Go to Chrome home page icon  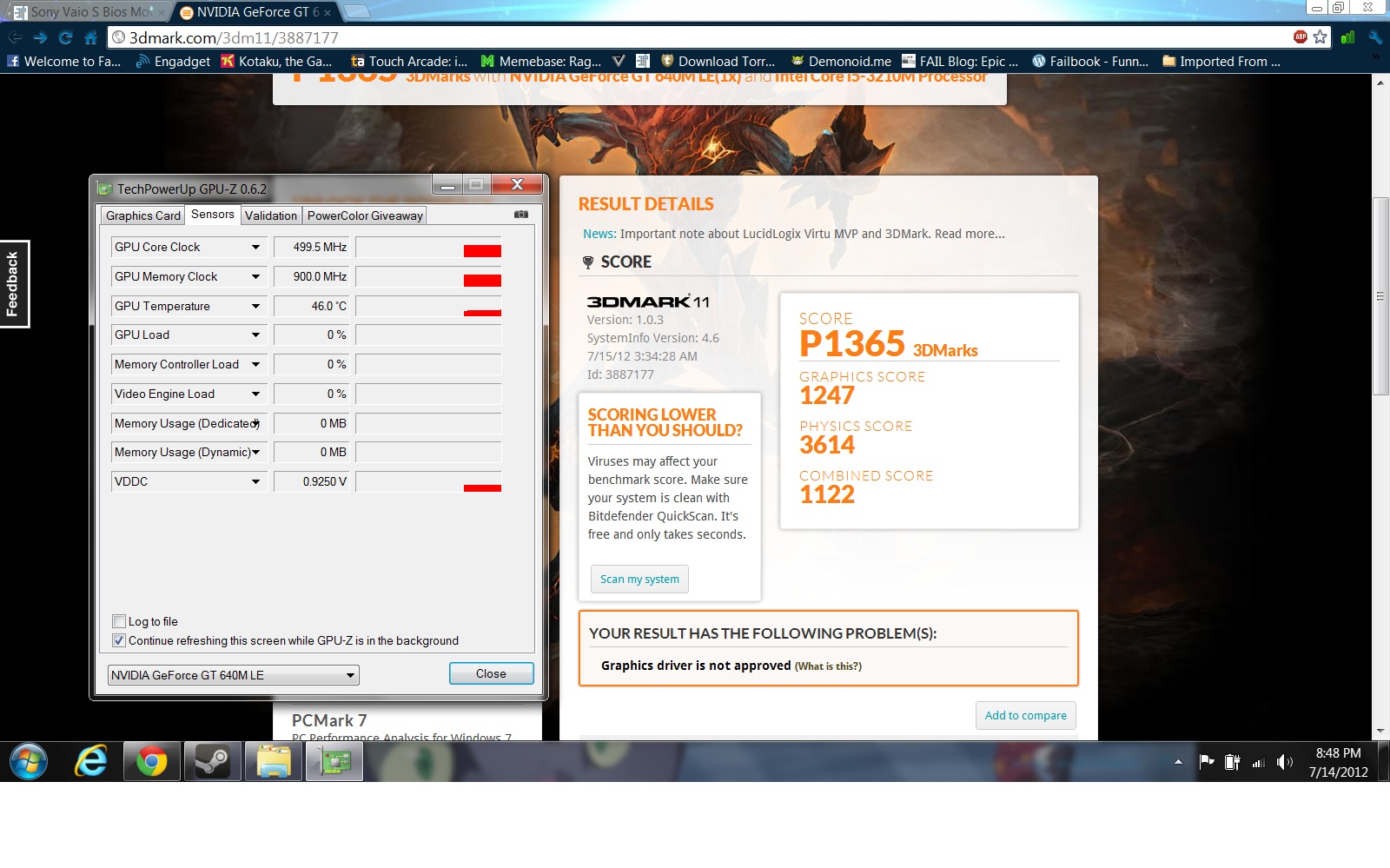pos(90,37)
